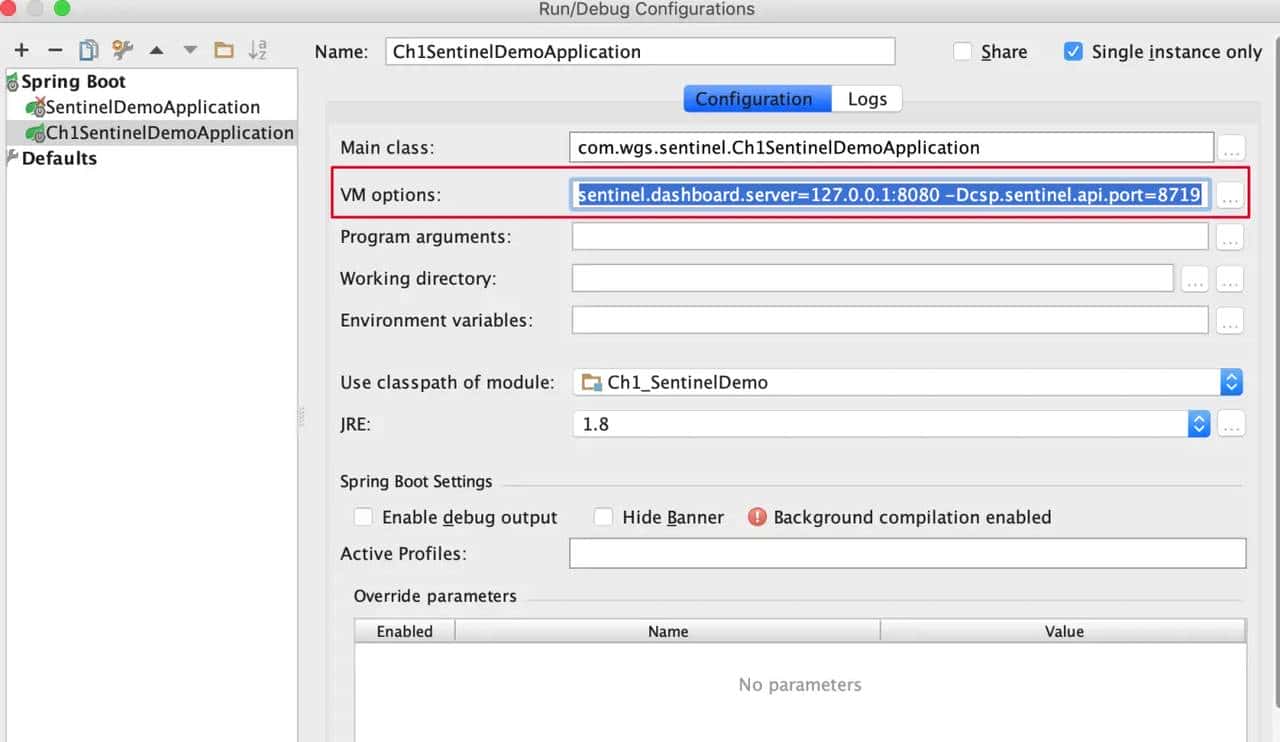
Task: Click the copy configuration icon
Action: (x=89, y=50)
